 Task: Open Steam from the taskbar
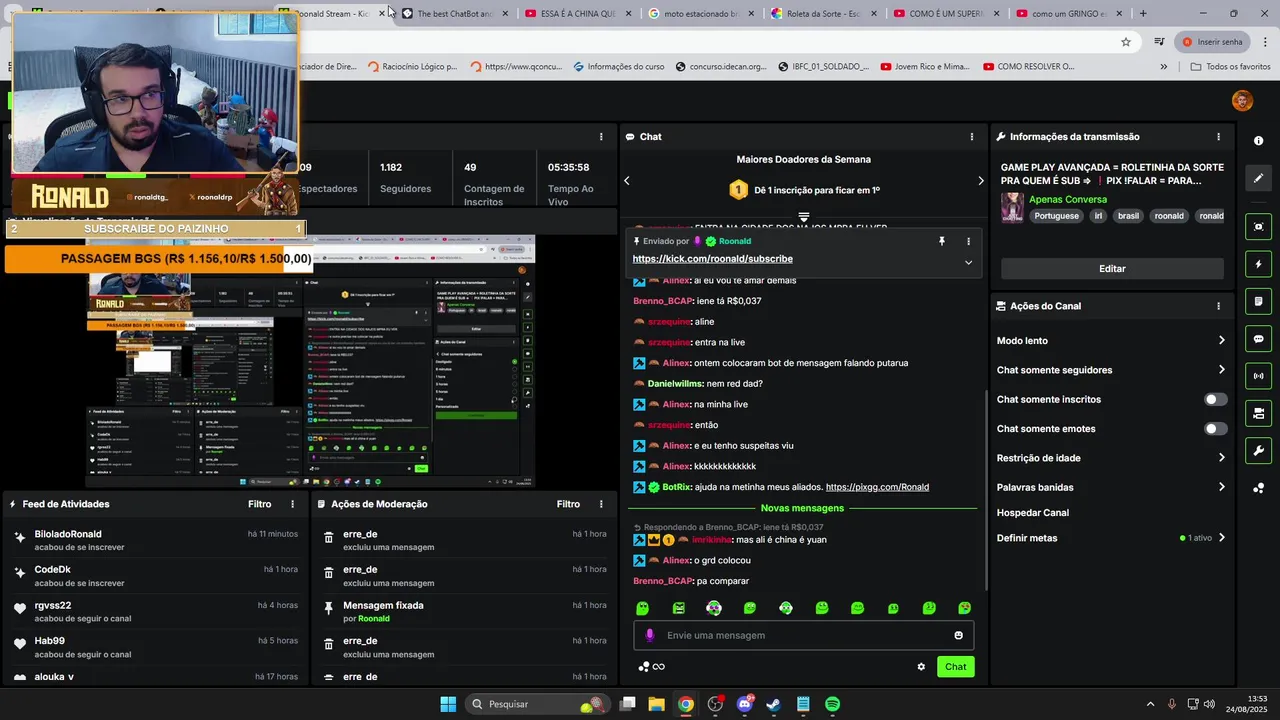pyautogui.click(x=773, y=704)
